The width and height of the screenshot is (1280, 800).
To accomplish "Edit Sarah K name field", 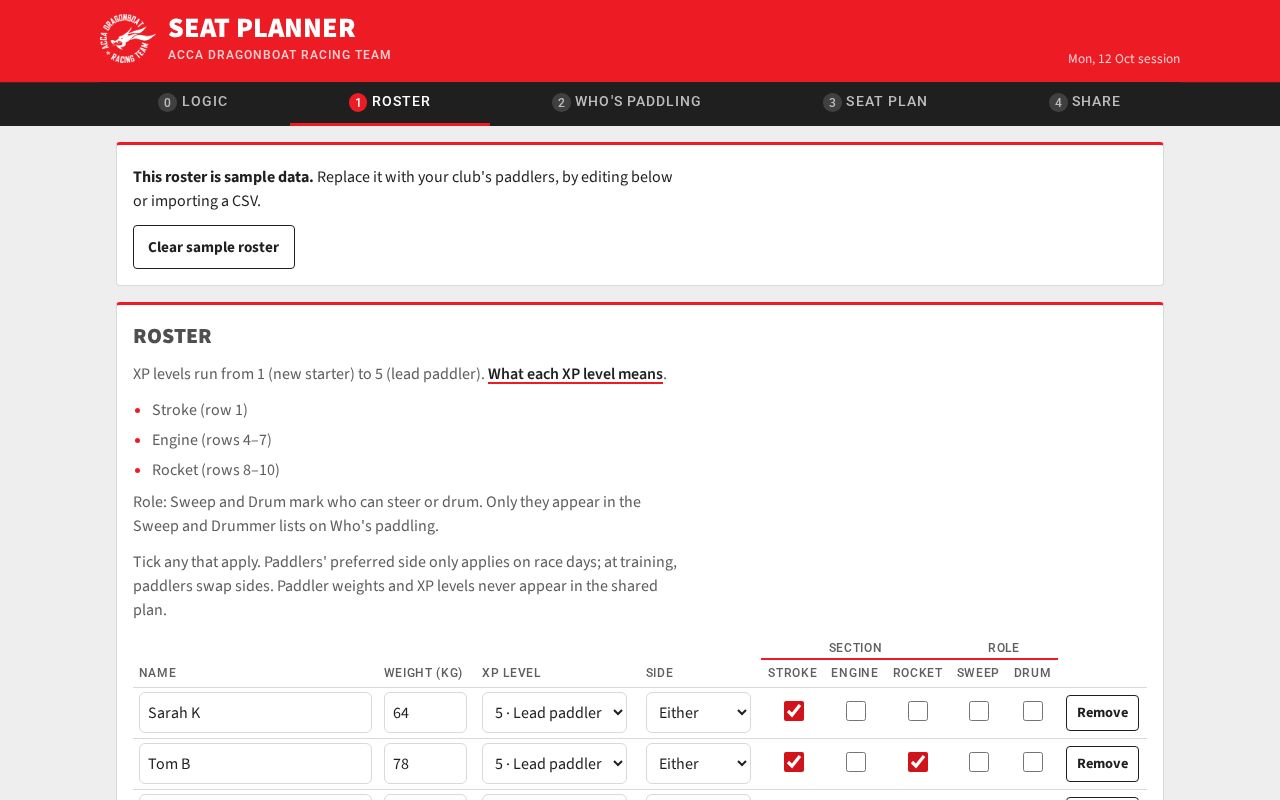I will click(255, 713).
